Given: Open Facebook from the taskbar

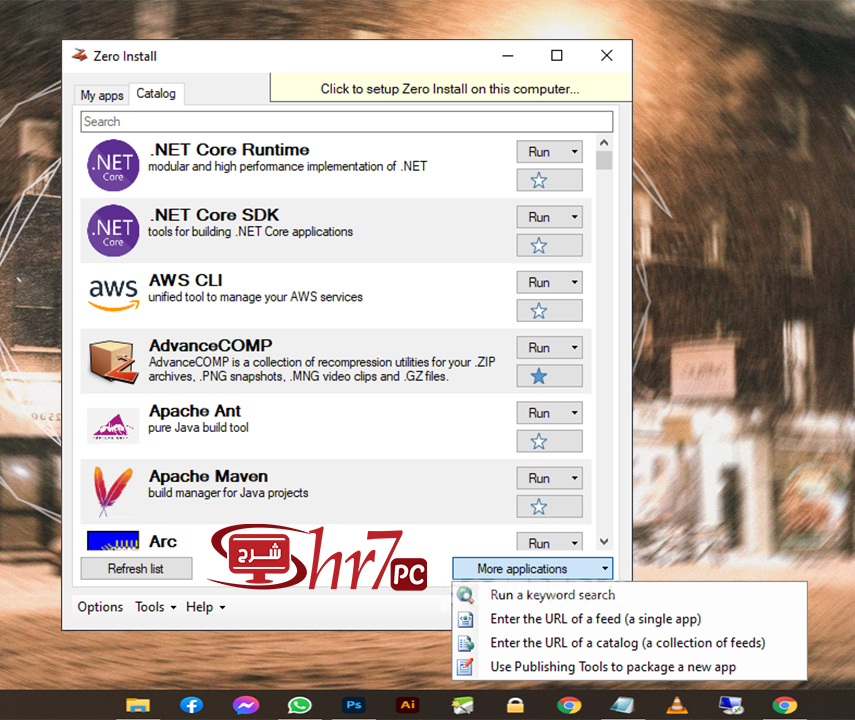Looking at the screenshot, I should (x=191, y=705).
